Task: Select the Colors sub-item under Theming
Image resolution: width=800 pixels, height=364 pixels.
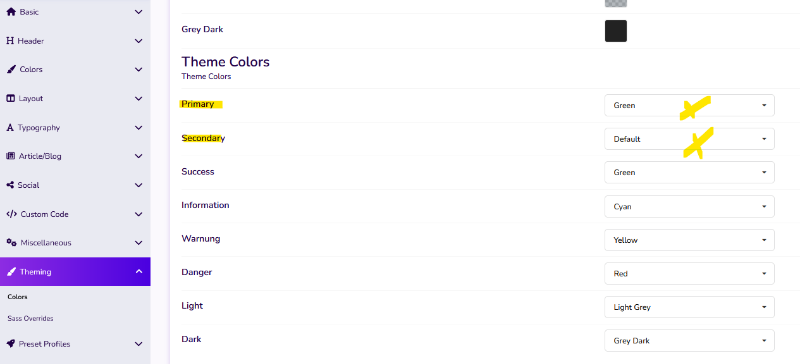Action: pos(17,297)
